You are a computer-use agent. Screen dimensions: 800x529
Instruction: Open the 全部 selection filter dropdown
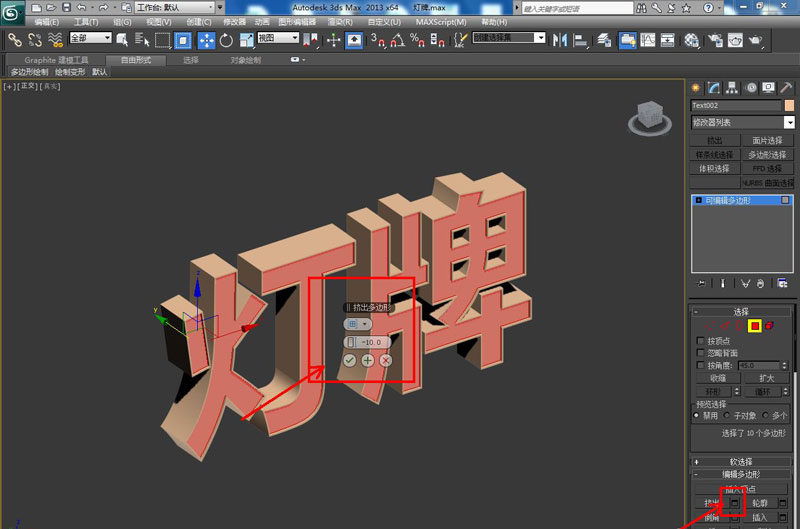coord(90,37)
